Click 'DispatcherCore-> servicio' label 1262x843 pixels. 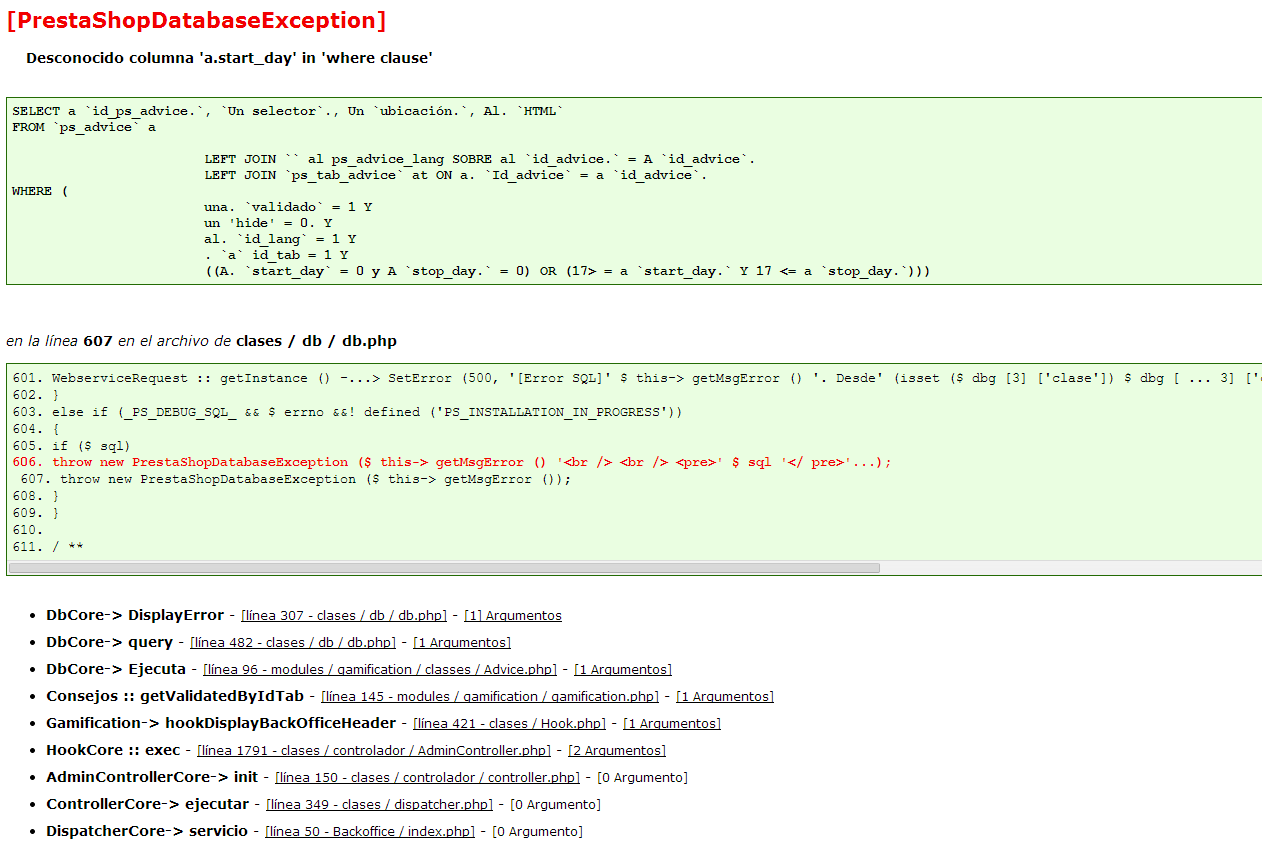(147, 831)
